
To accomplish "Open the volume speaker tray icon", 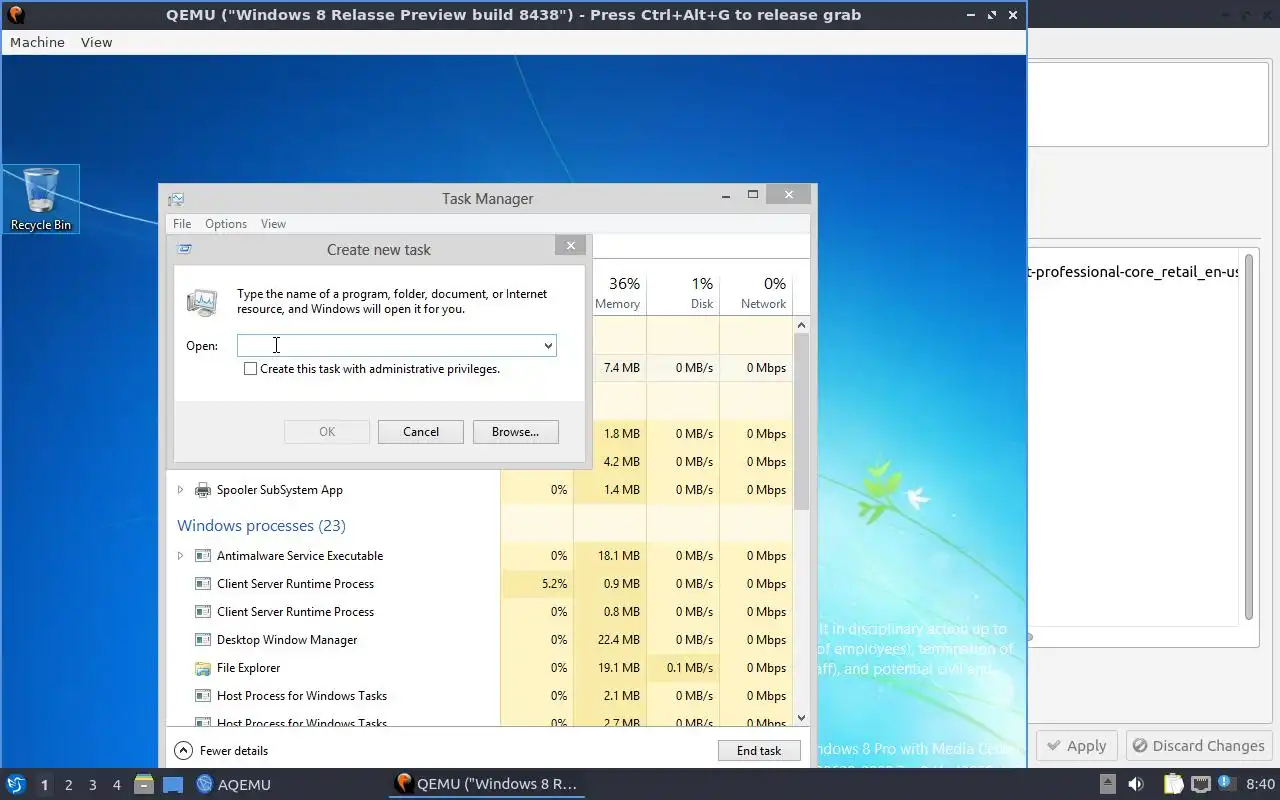I will pyautogui.click(x=1136, y=784).
